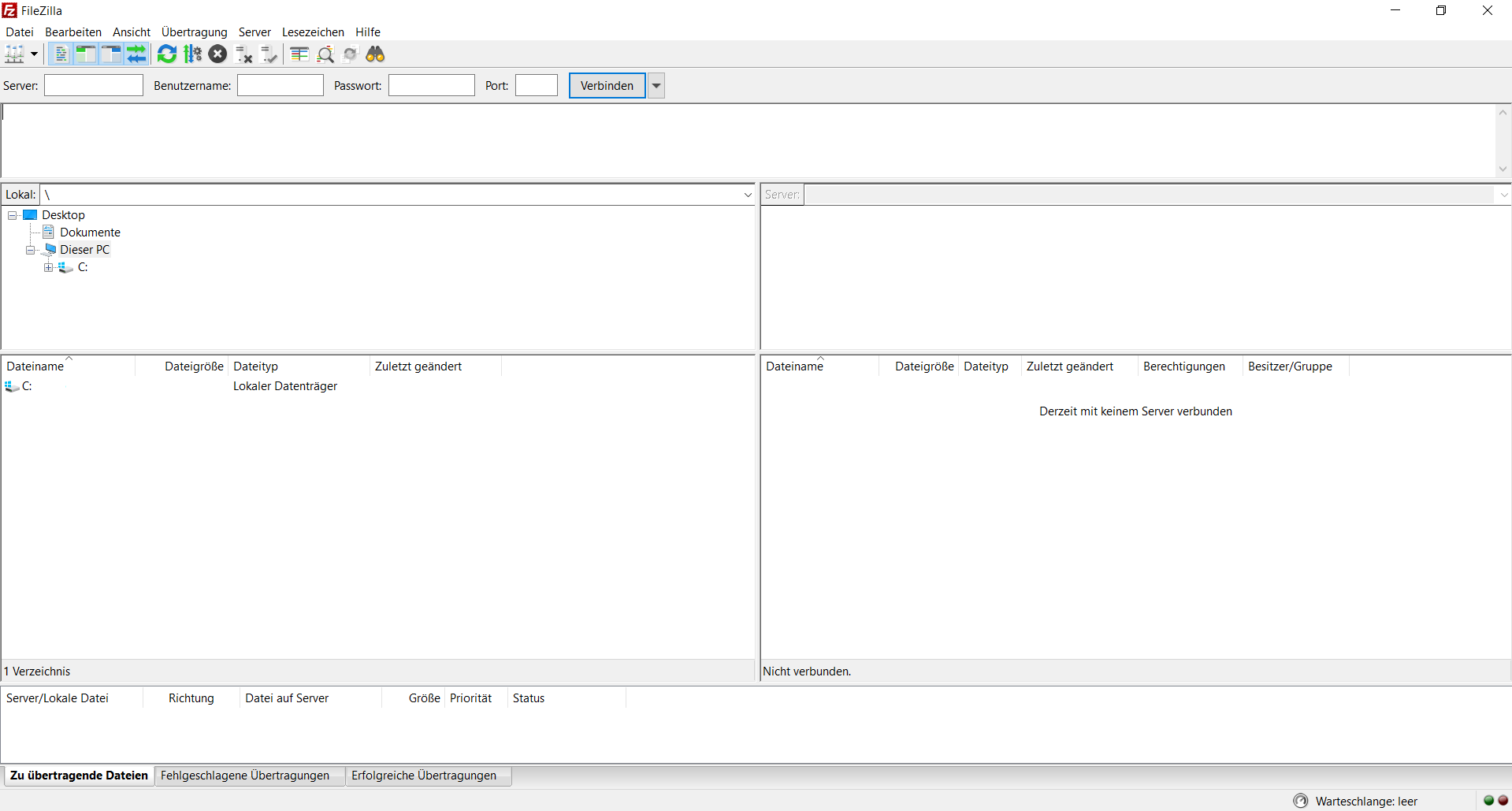
Task: Open the Übertragung menu
Action: (195, 32)
